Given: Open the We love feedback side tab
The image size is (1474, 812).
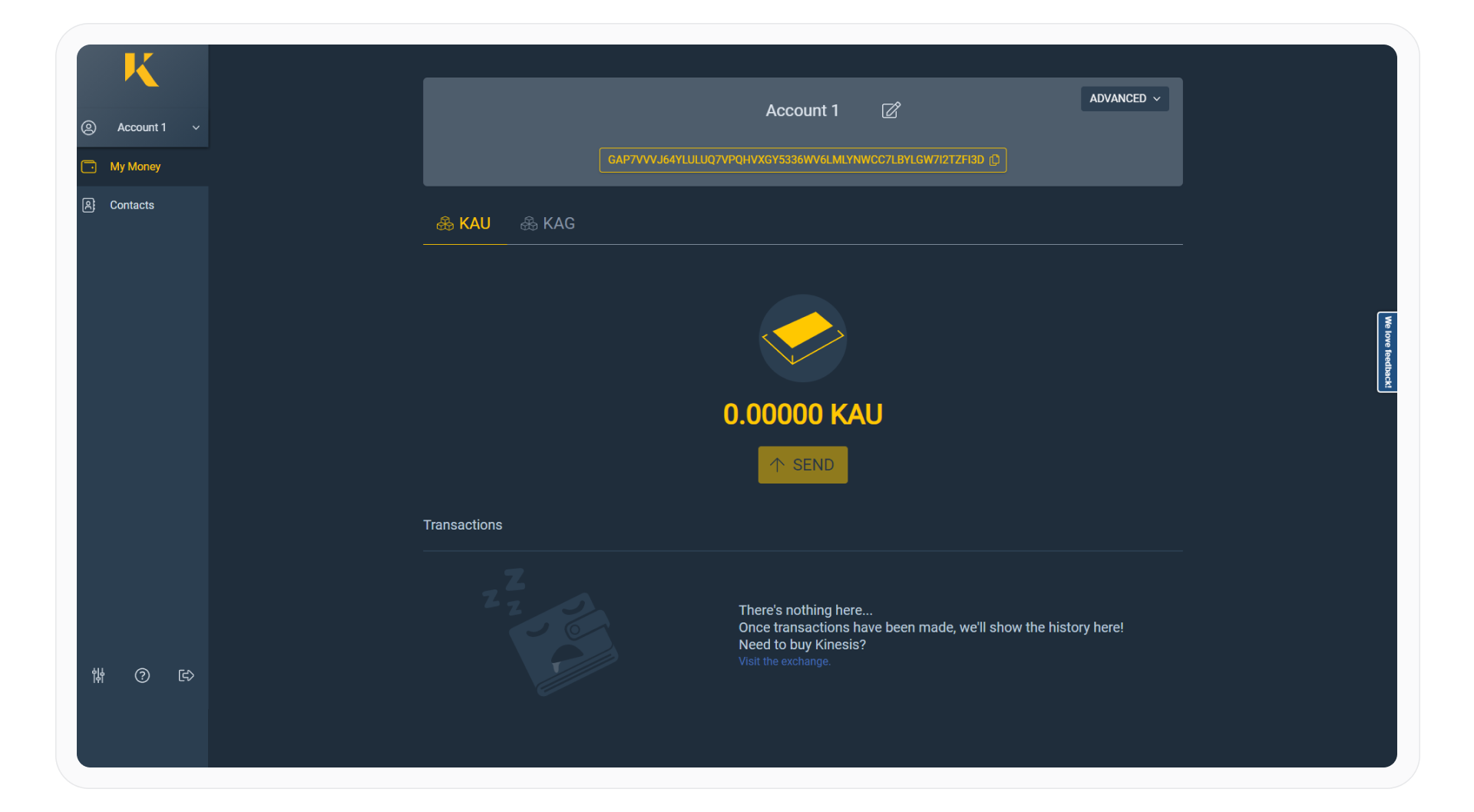Looking at the screenshot, I should pyautogui.click(x=1386, y=352).
